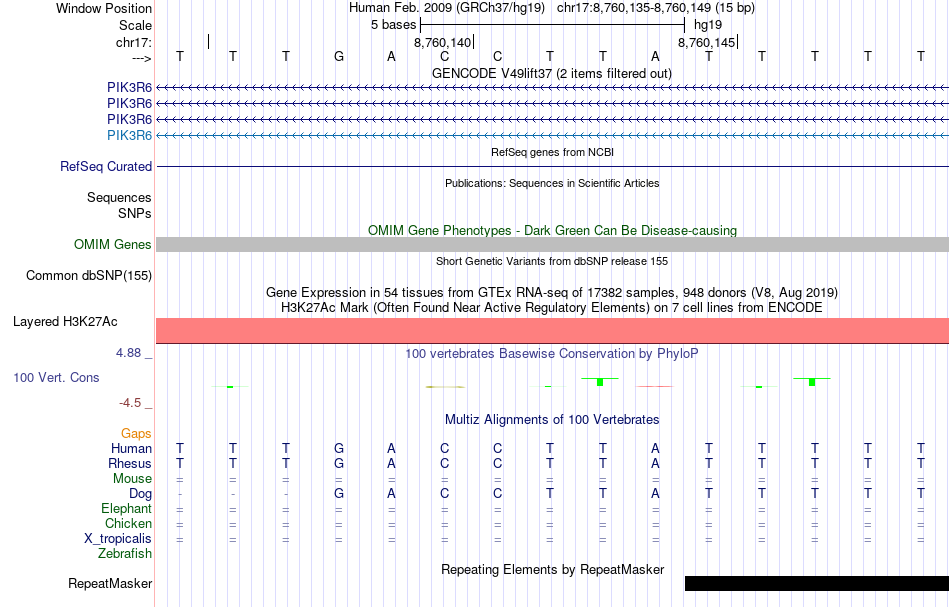Select the light-blue PIK3R6 transcript label
This screenshot has height=607, width=950.
point(129,135)
